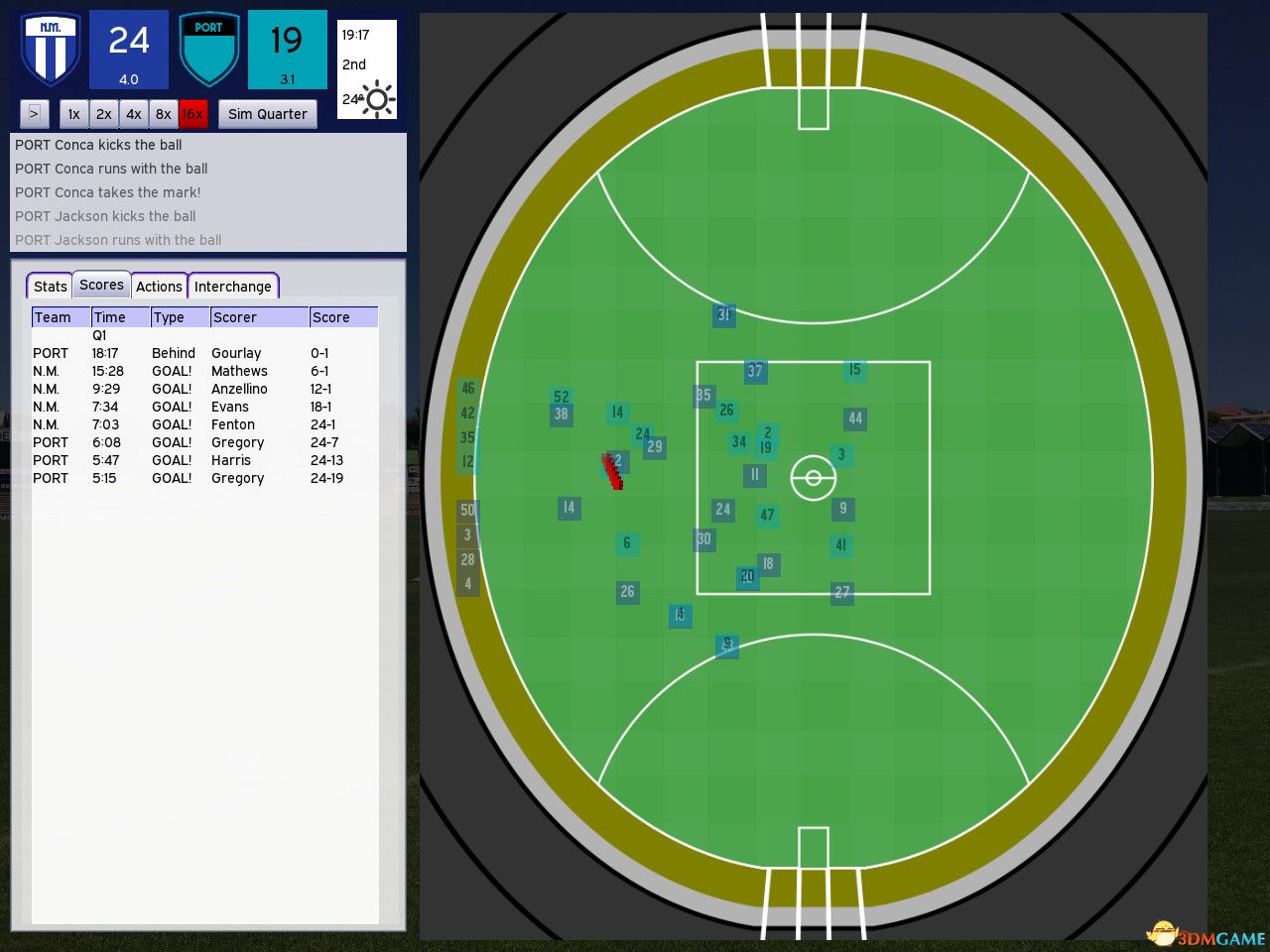
Task: Select 8x playback speed
Action: point(163,114)
